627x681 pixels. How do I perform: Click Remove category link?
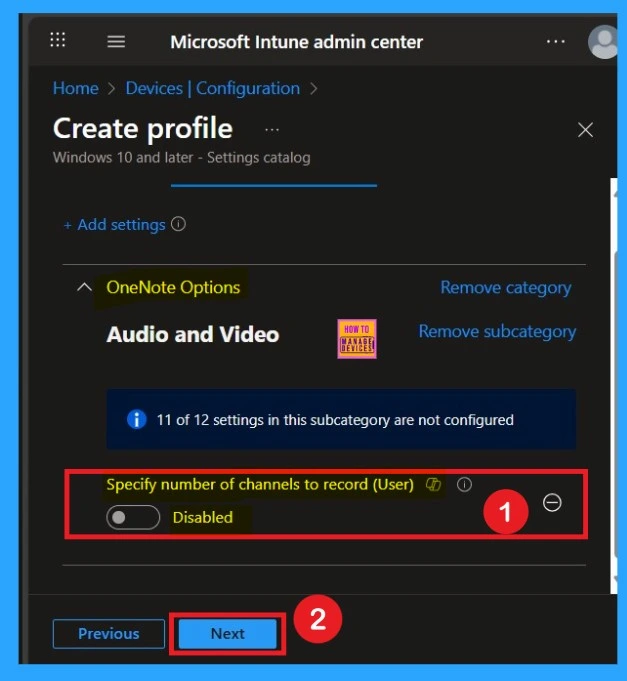(506, 288)
